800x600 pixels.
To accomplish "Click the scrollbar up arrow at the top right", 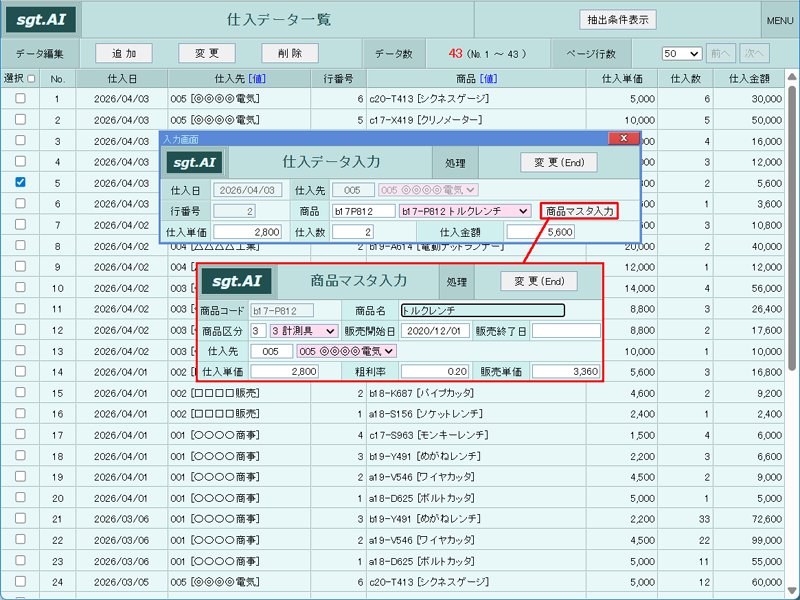I will [792, 77].
